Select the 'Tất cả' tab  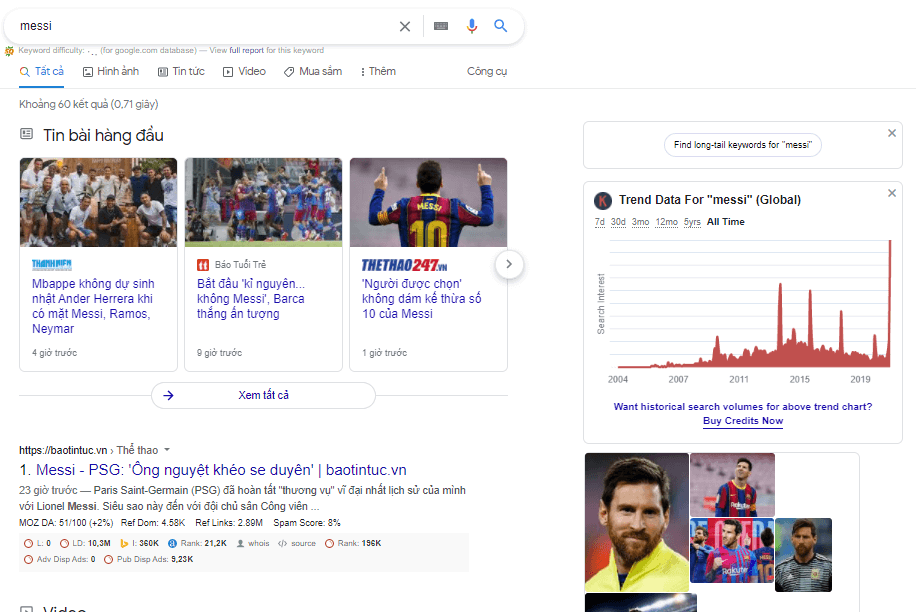pos(41,71)
